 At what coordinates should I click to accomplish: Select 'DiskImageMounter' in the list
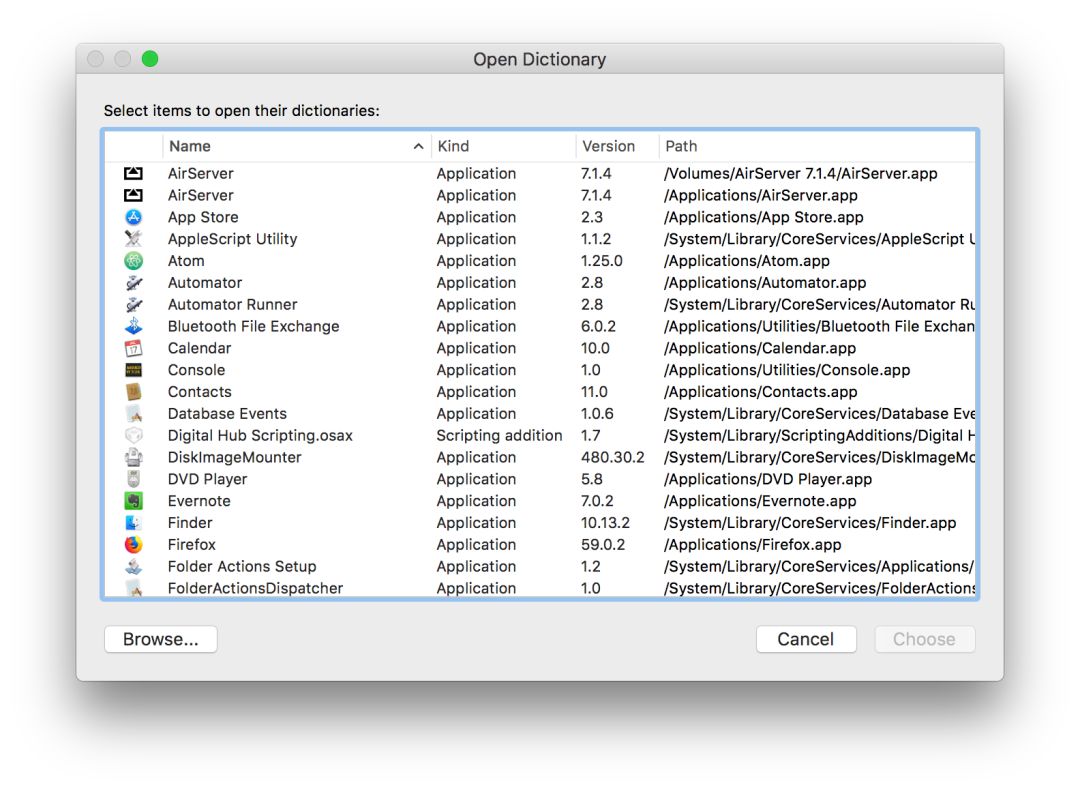tap(235, 457)
